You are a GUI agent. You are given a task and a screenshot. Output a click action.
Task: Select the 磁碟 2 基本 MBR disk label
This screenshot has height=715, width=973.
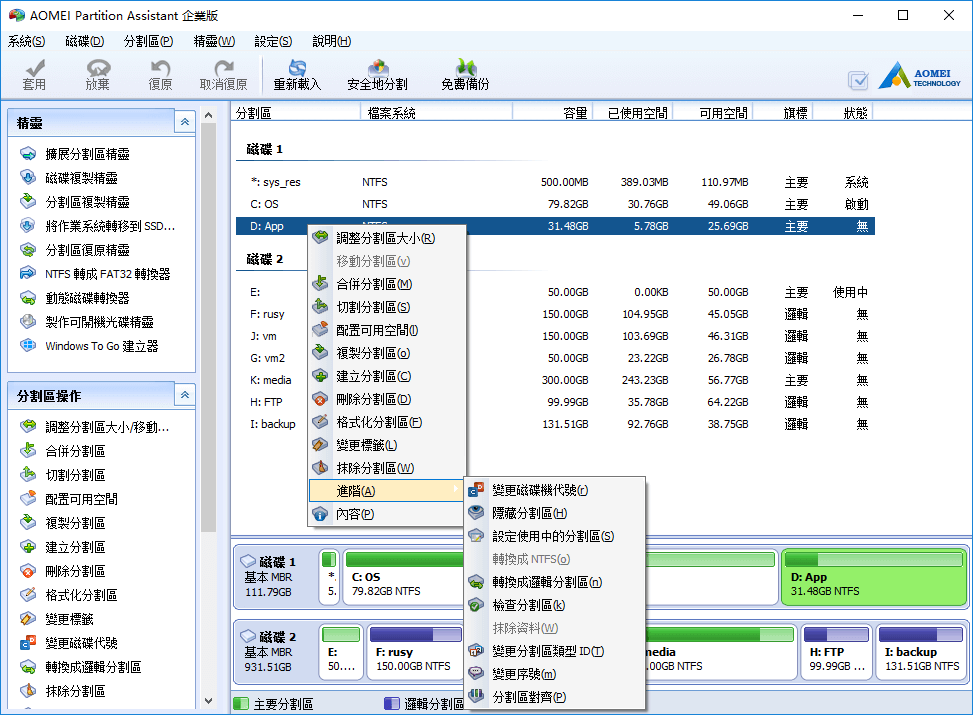[271, 652]
